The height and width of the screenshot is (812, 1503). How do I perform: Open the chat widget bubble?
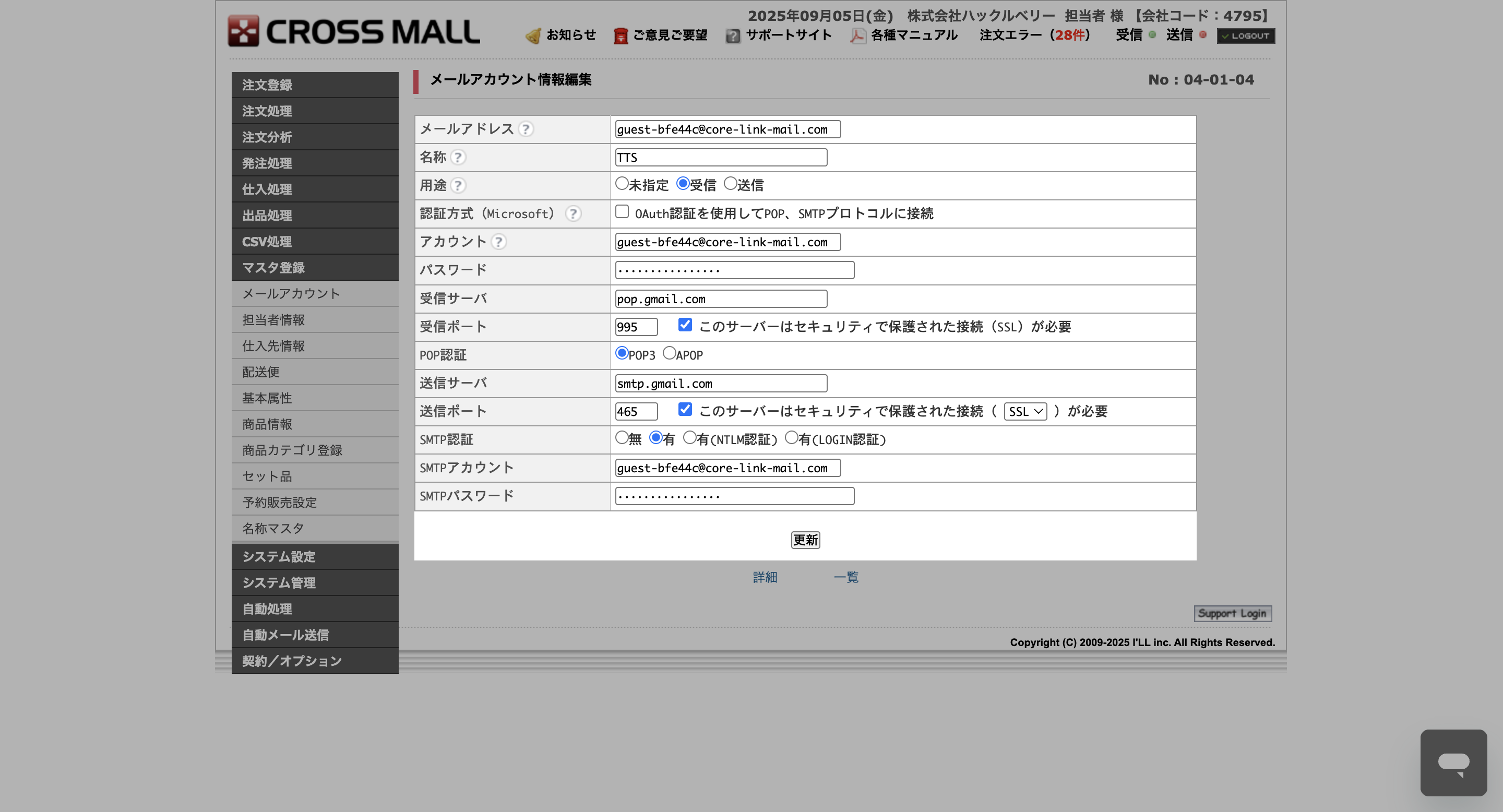tap(1453, 762)
